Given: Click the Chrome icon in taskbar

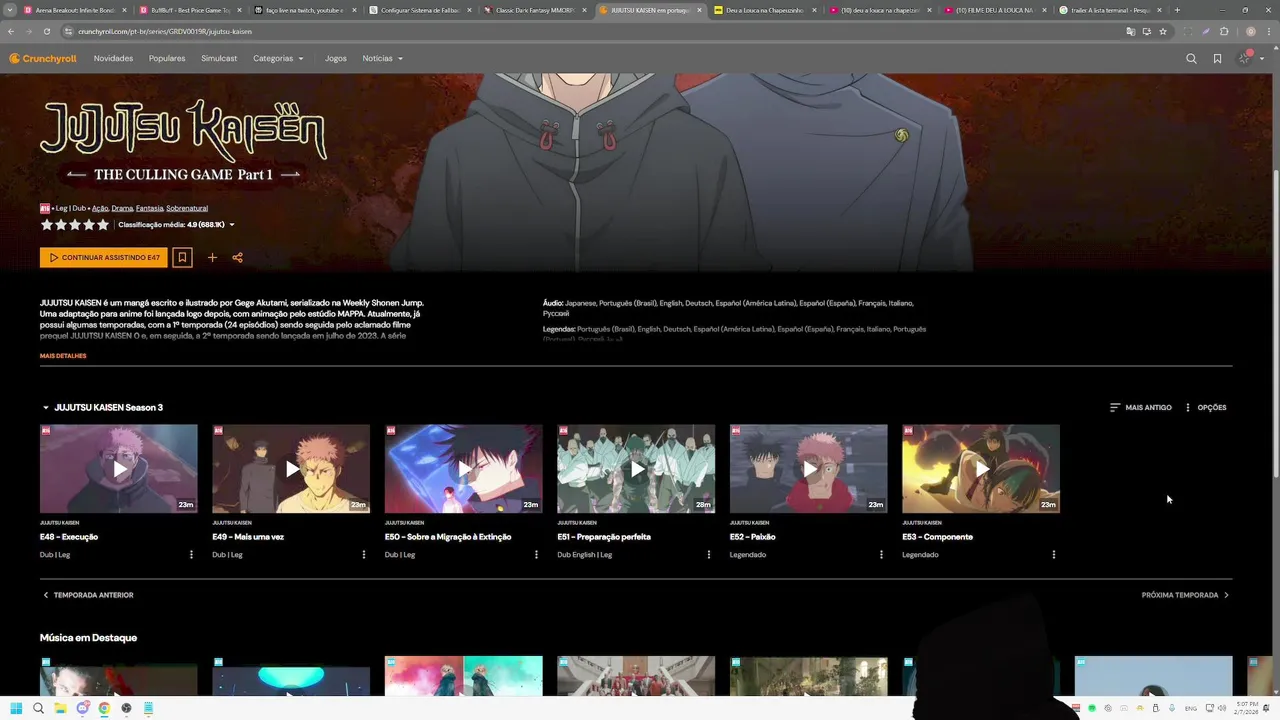Looking at the screenshot, I should [104, 708].
